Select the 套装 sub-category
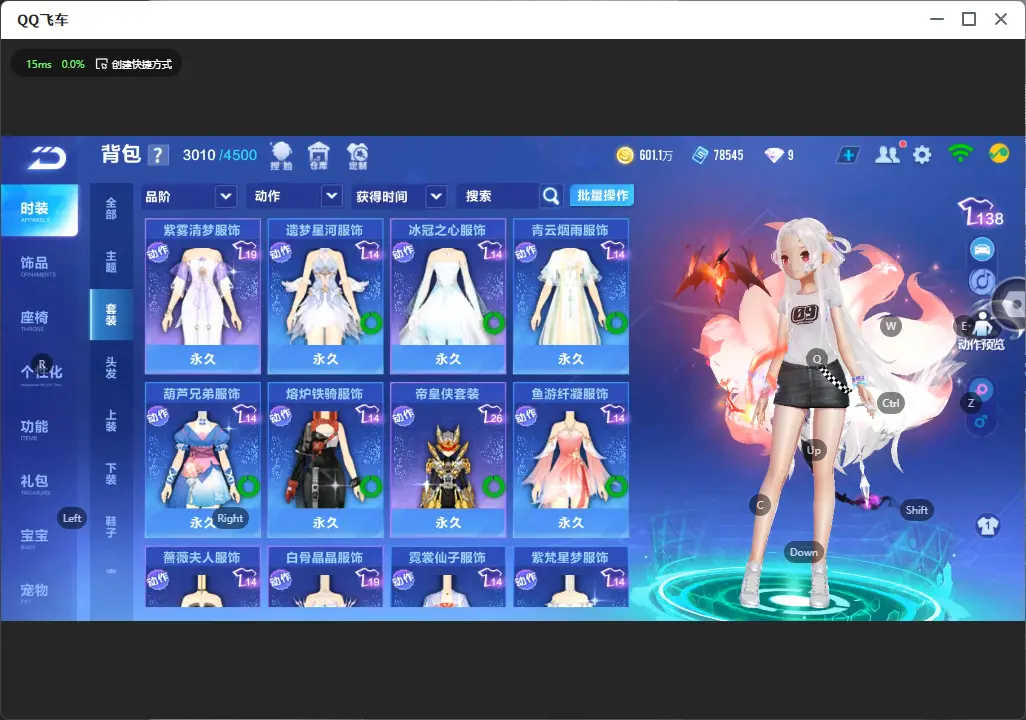The height and width of the screenshot is (720, 1026). coord(111,314)
